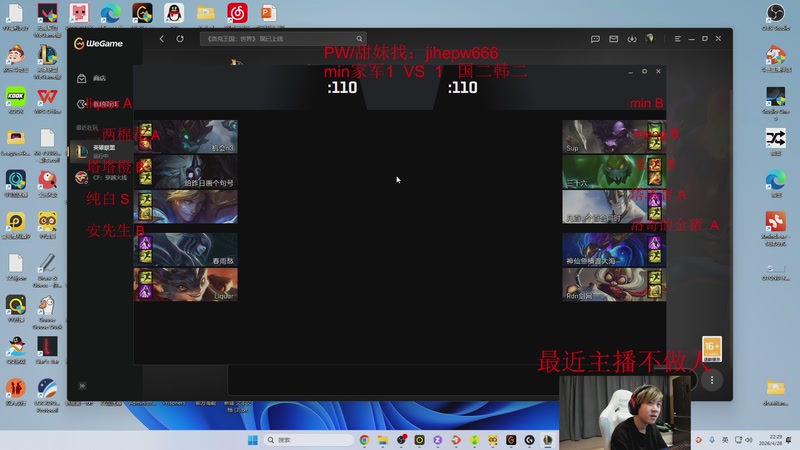Open WeGame download manager icon
The height and width of the screenshot is (450, 800).
pyautogui.click(x=632, y=39)
